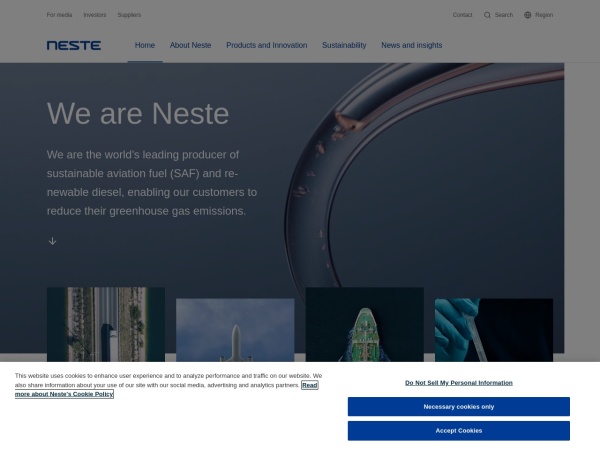The width and height of the screenshot is (600, 450).
Task: Click Accept Cookies button
Action: click(459, 430)
